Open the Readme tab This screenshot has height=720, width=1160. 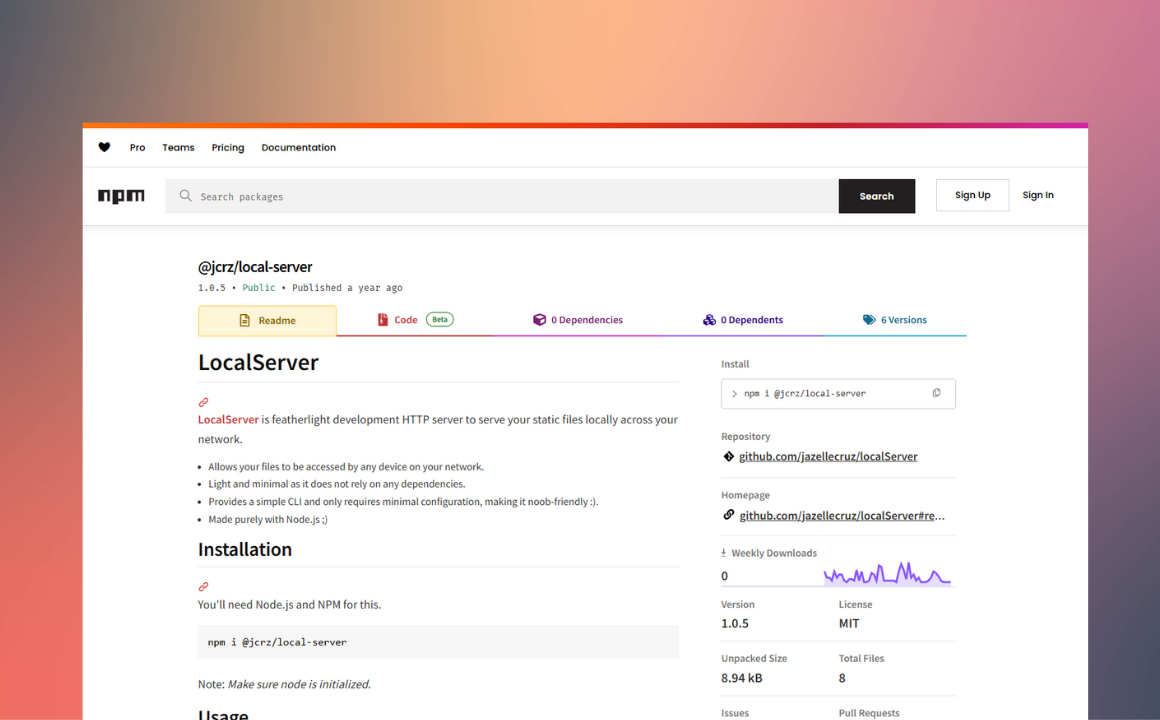[267, 321]
